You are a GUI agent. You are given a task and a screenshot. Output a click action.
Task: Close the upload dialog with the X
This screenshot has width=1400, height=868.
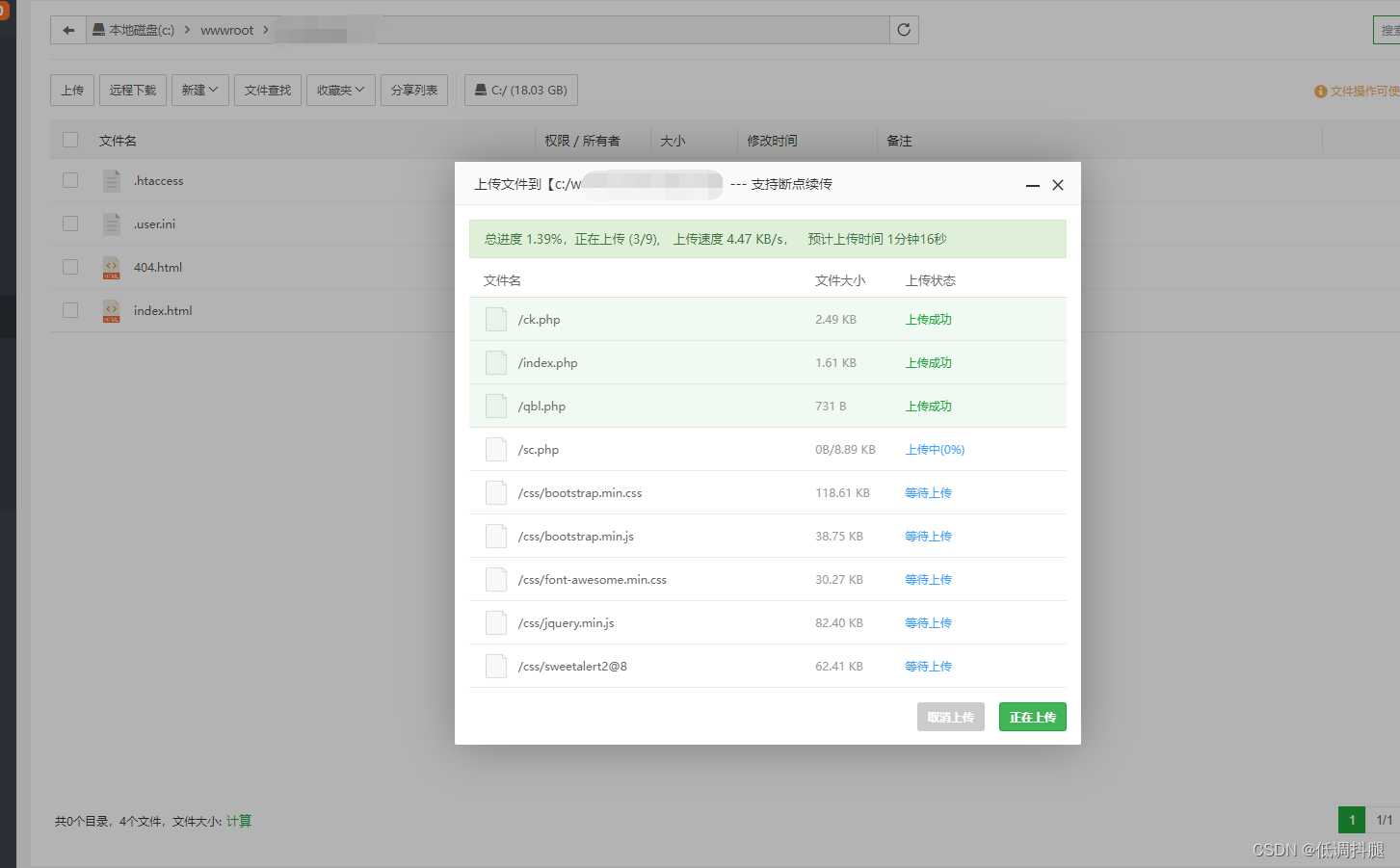click(1058, 185)
